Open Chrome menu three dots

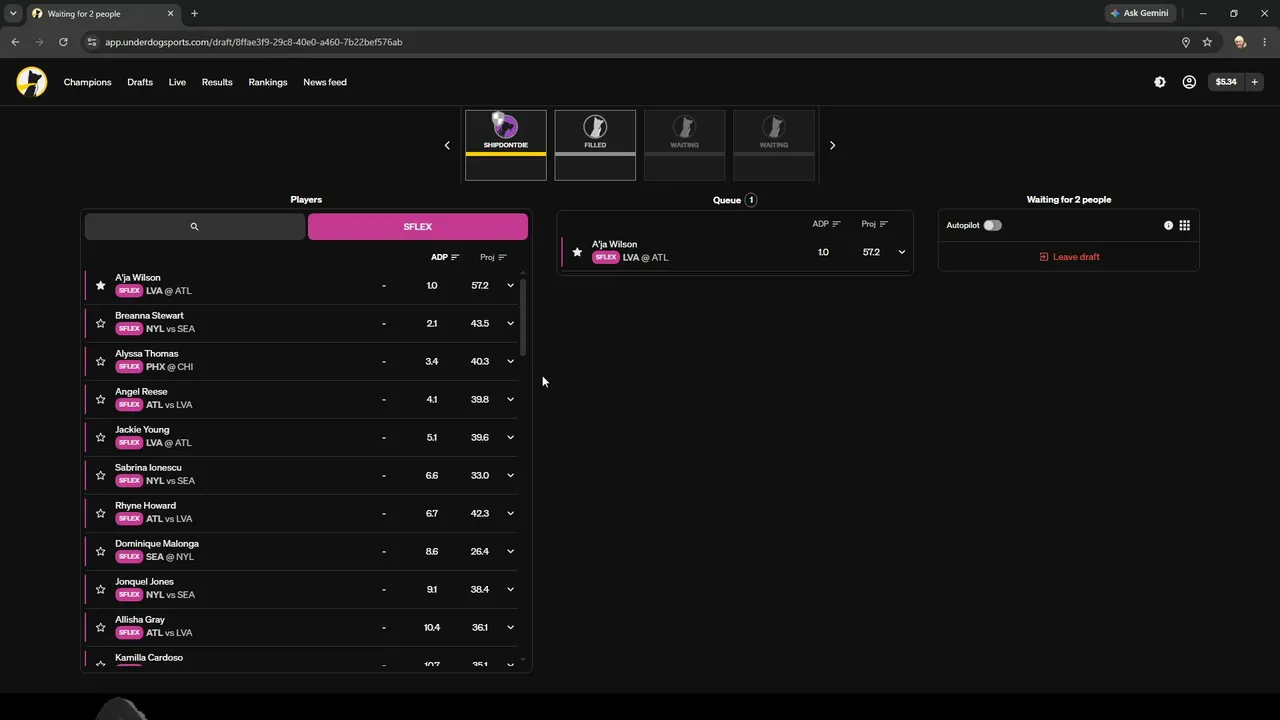[1265, 42]
